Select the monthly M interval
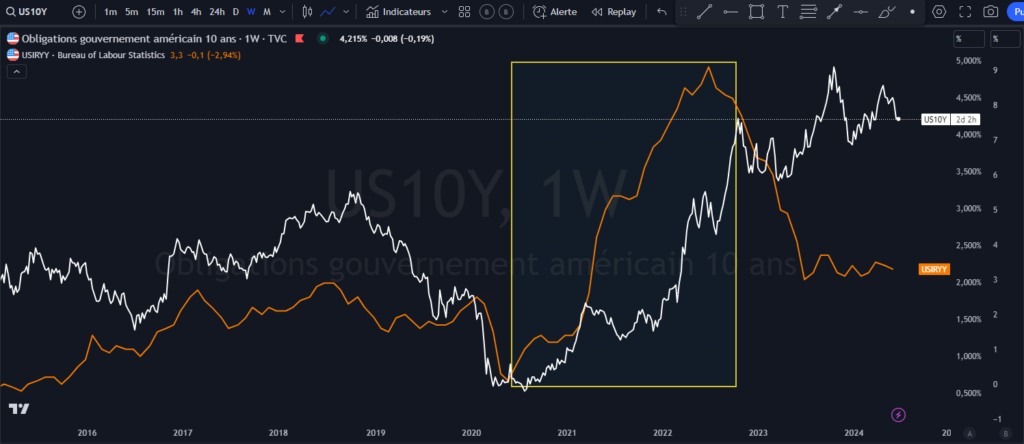Image resolution: width=1024 pixels, height=444 pixels. (267, 12)
